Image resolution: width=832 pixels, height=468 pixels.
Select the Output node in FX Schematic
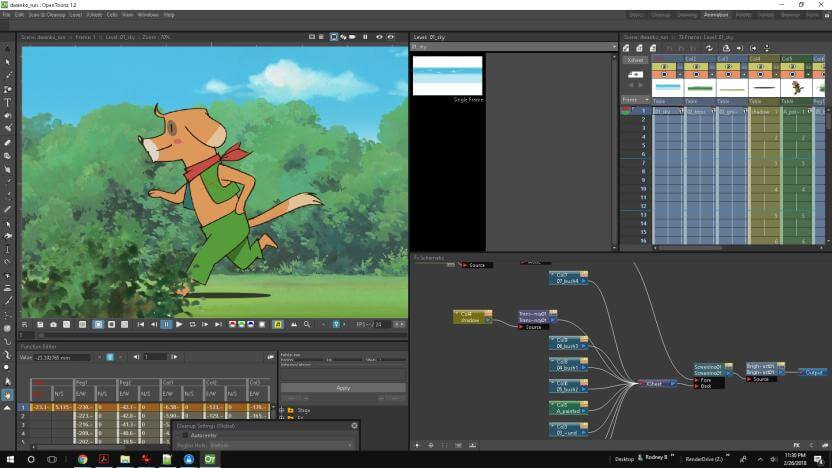click(813, 372)
